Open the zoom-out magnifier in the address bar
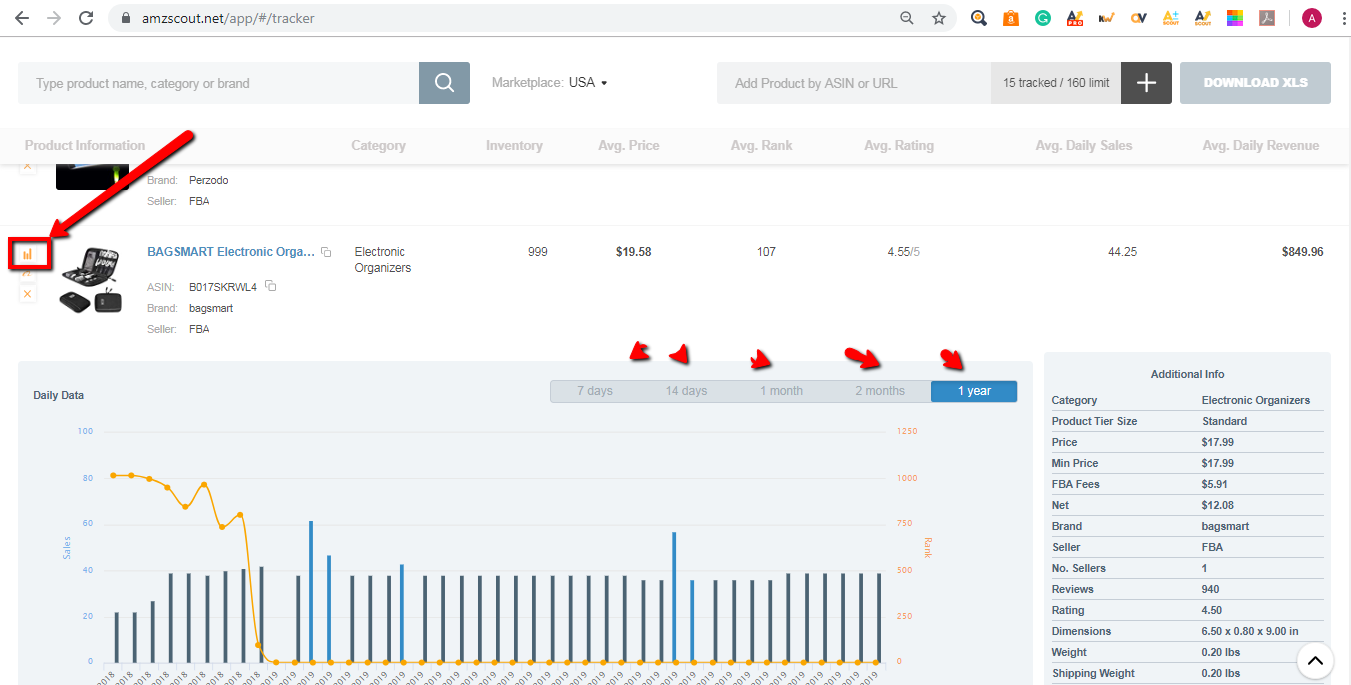 907,18
